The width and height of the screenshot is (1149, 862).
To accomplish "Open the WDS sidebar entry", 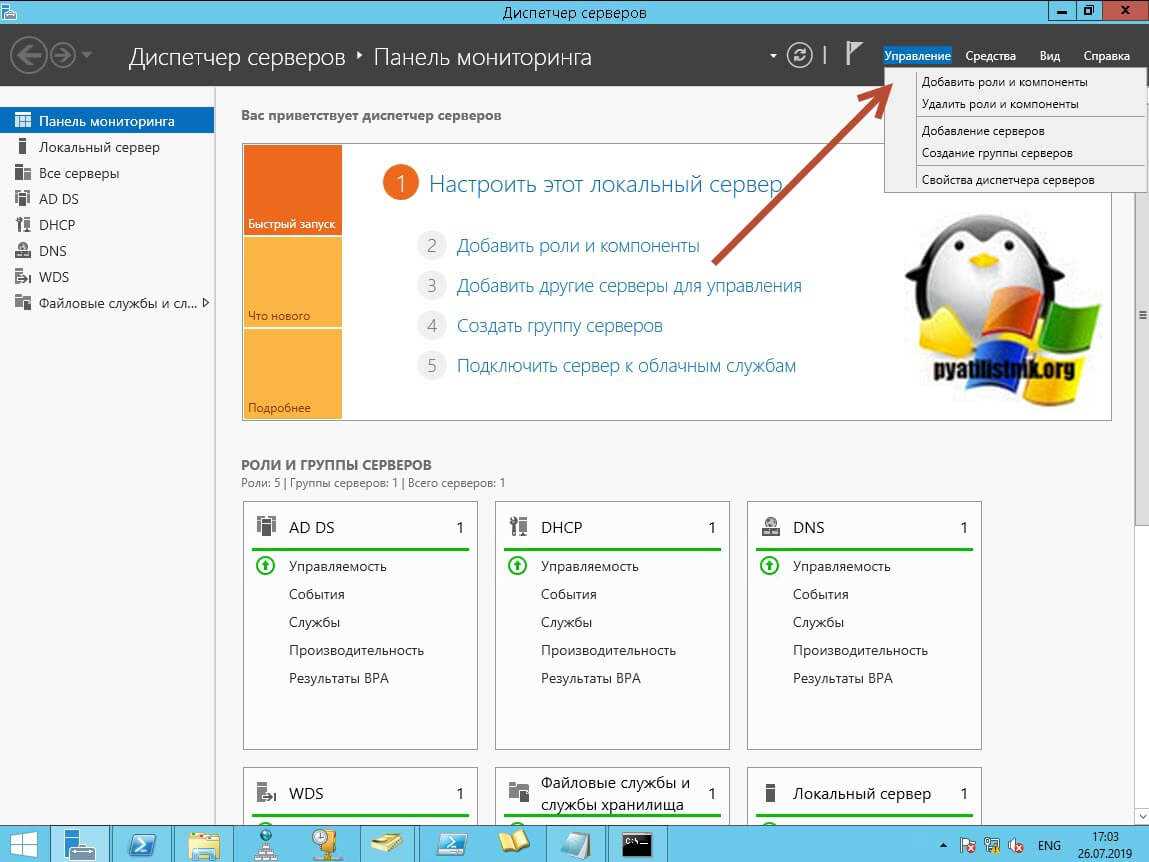I will (x=53, y=277).
